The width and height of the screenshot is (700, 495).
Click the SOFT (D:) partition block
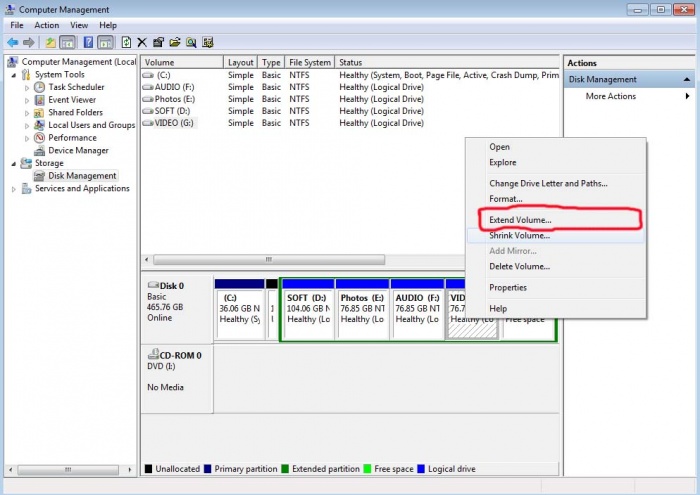point(307,309)
